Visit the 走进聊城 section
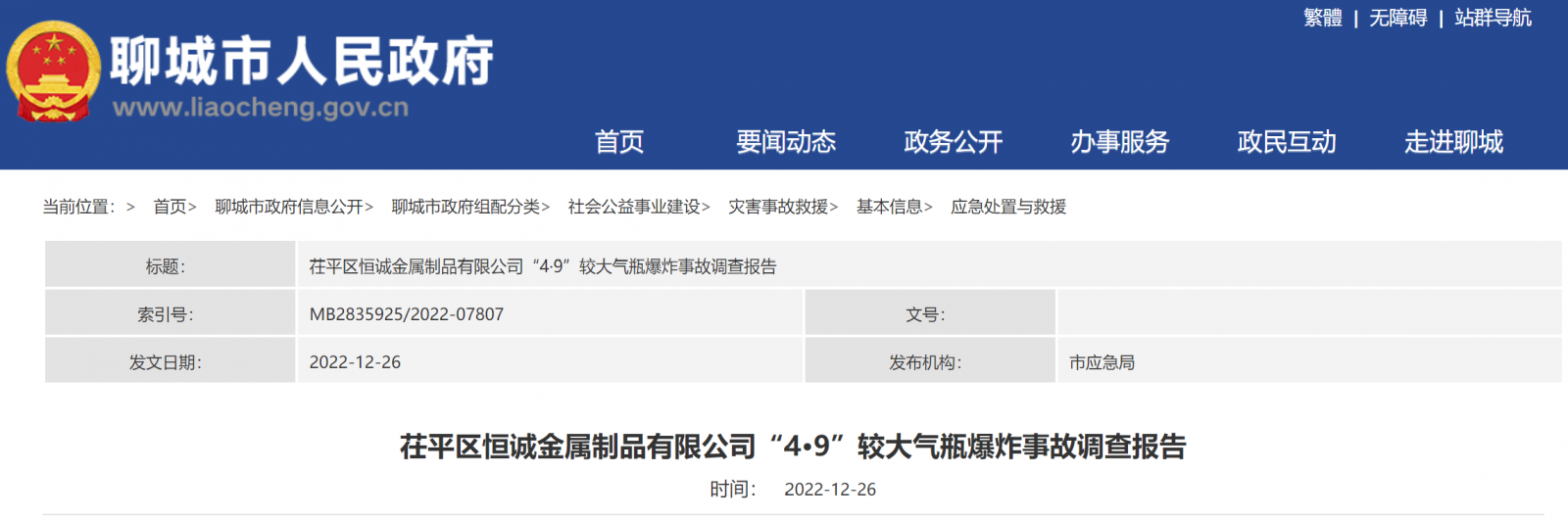 tap(1453, 142)
